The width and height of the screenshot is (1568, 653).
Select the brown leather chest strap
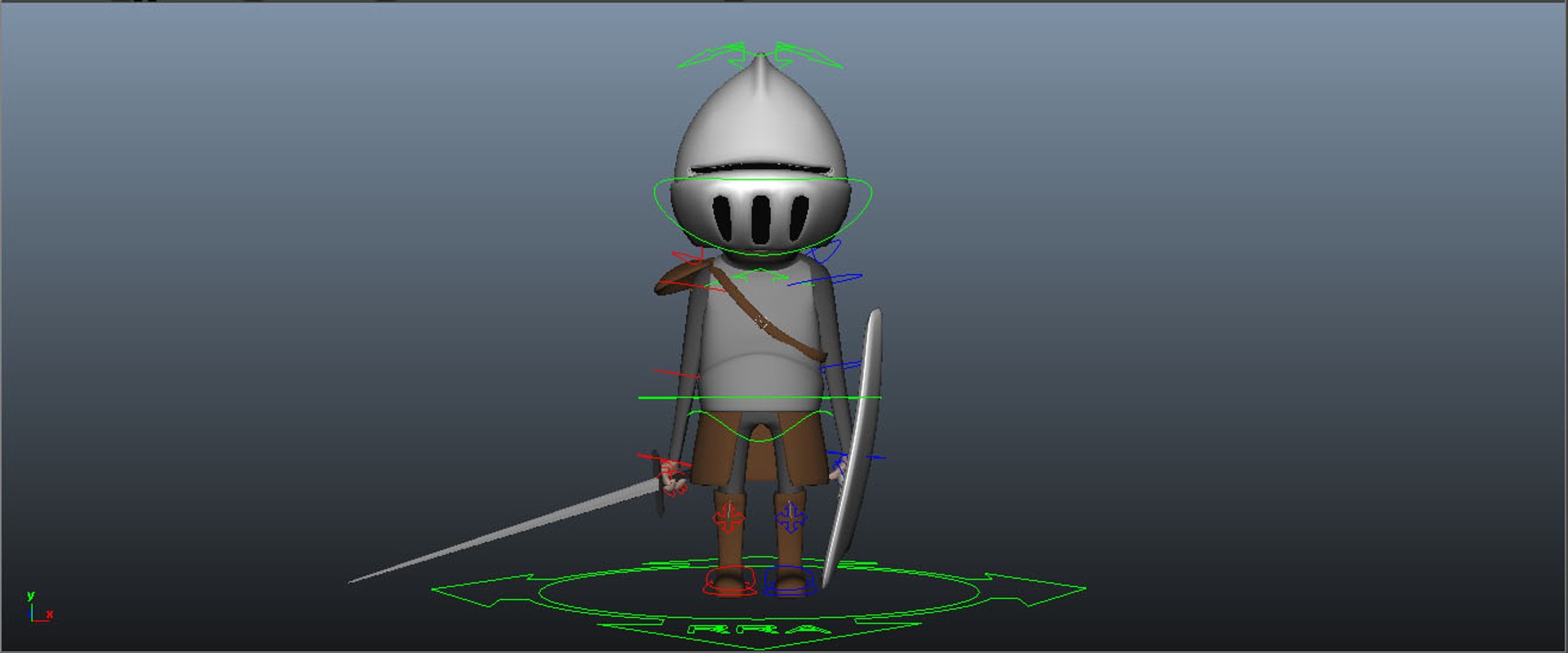tap(764, 314)
